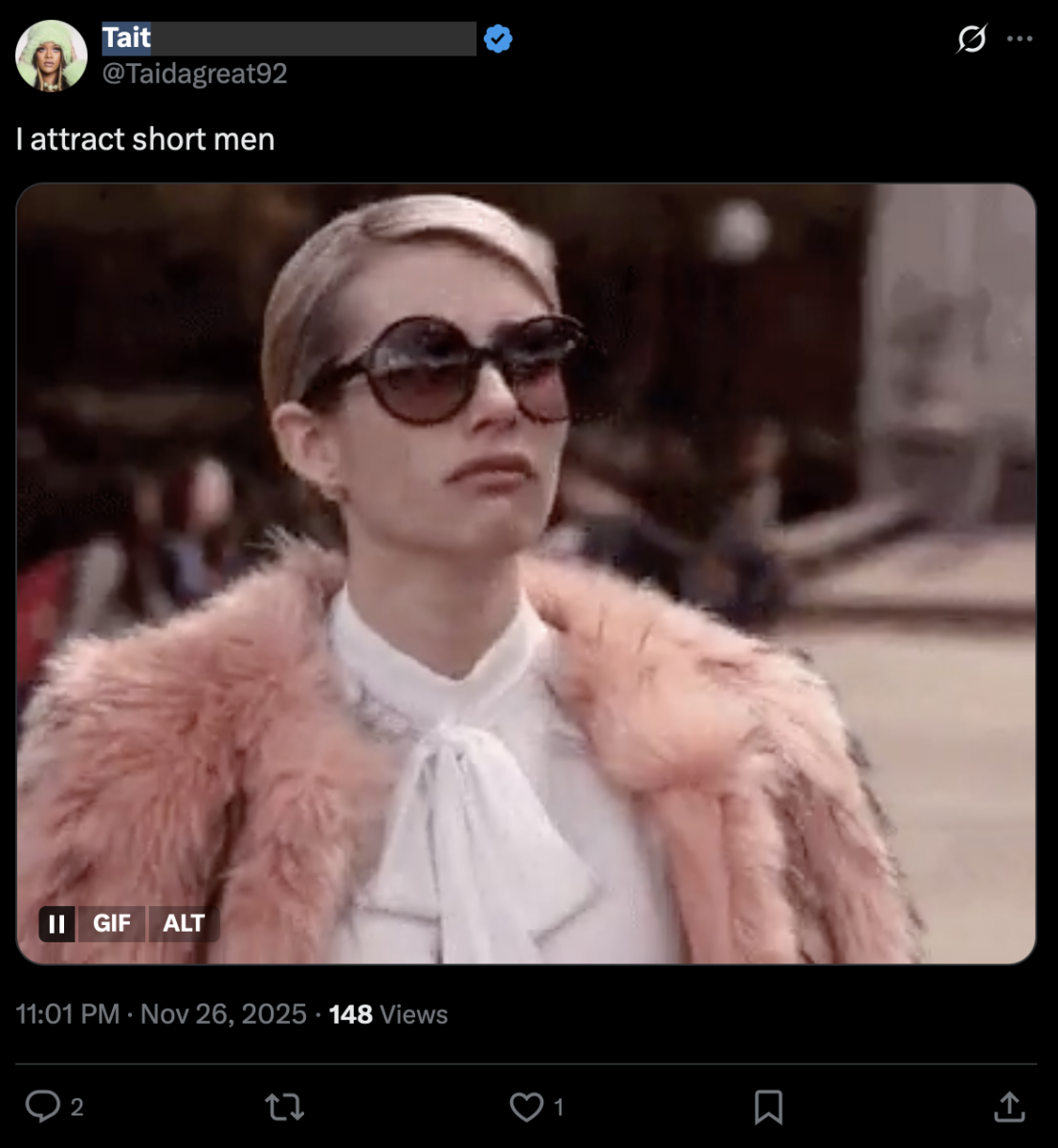This screenshot has width=1058, height=1148.
Task: Show the ALT image description
Action: tap(184, 923)
